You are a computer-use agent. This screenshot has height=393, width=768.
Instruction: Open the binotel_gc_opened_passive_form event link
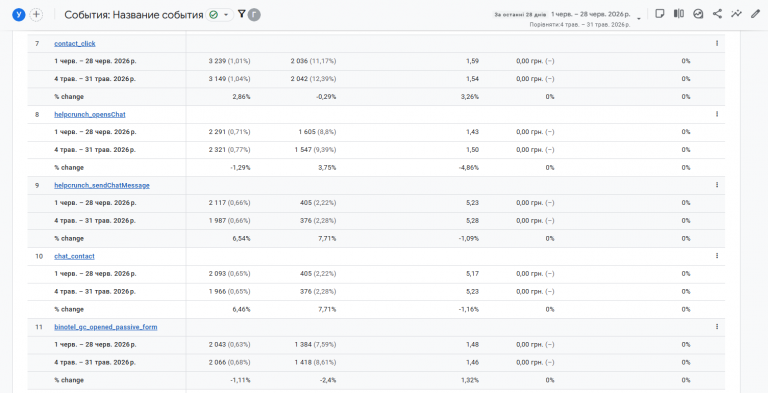coord(106,327)
